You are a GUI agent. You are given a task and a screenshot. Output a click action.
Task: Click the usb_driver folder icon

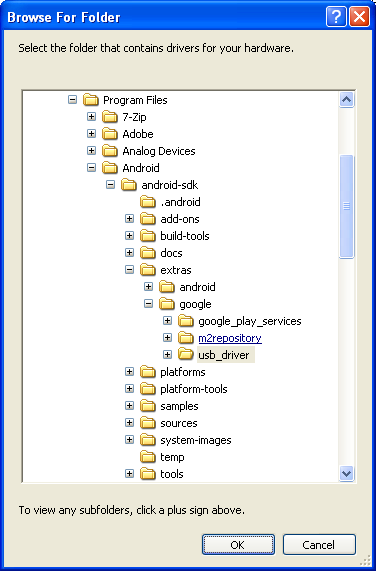coord(186,354)
